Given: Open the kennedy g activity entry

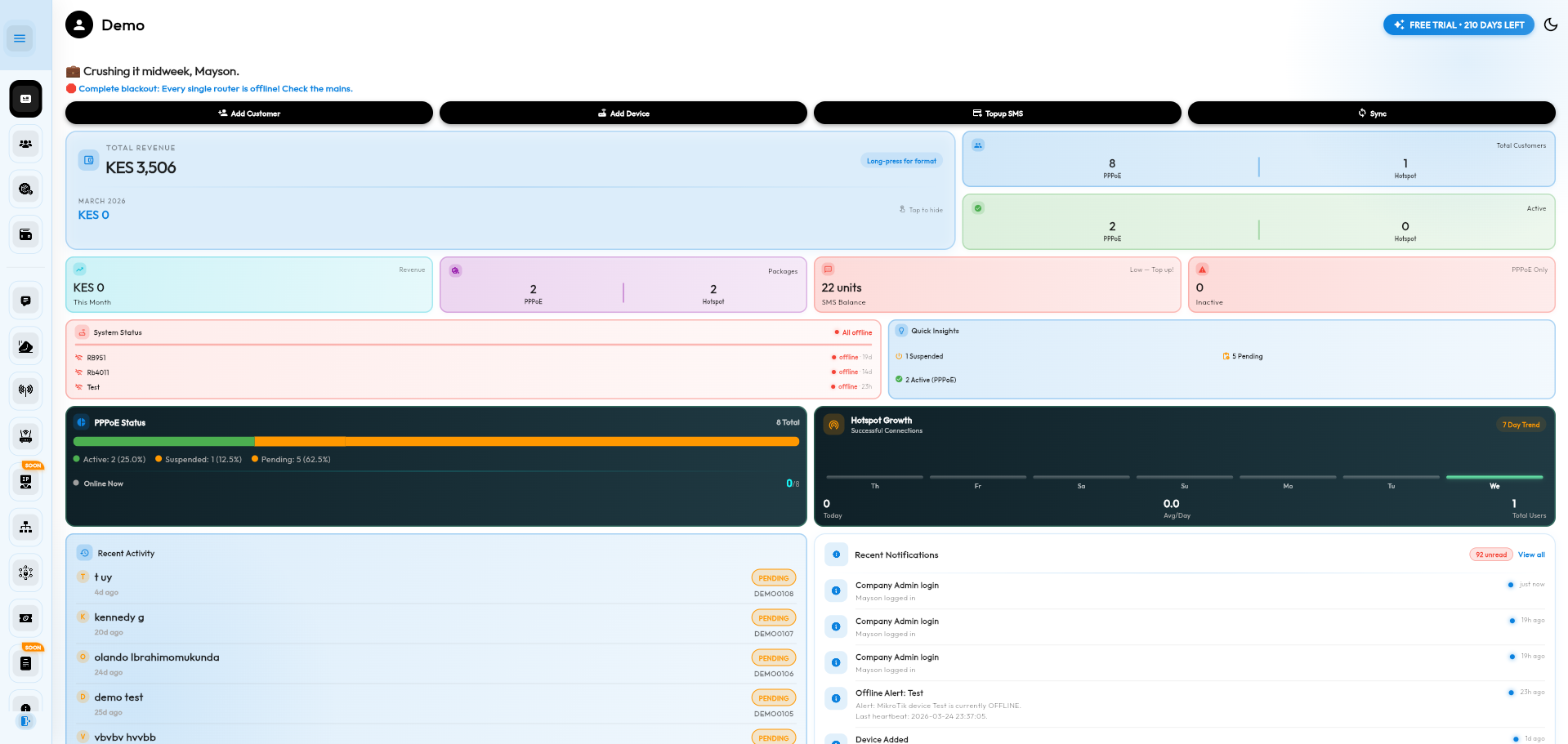Looking at the screenshot, I should coord(436,625).
